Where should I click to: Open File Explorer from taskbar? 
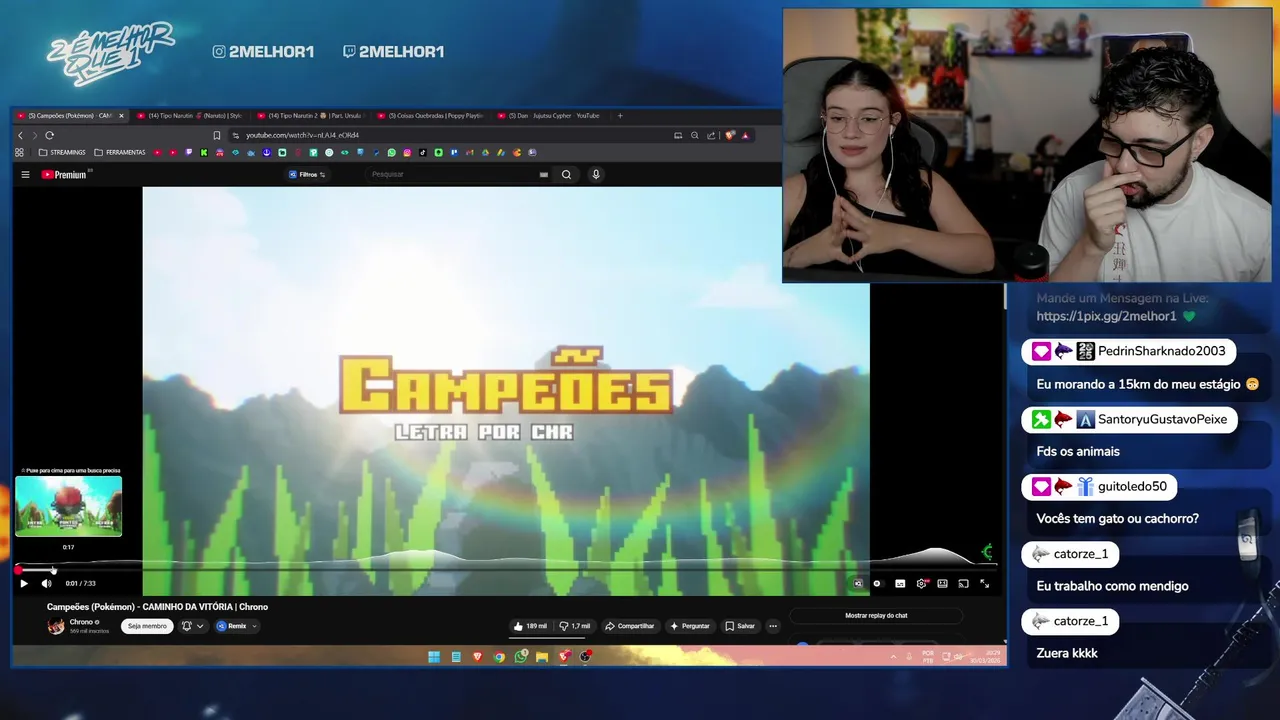[x=542, y=657]
